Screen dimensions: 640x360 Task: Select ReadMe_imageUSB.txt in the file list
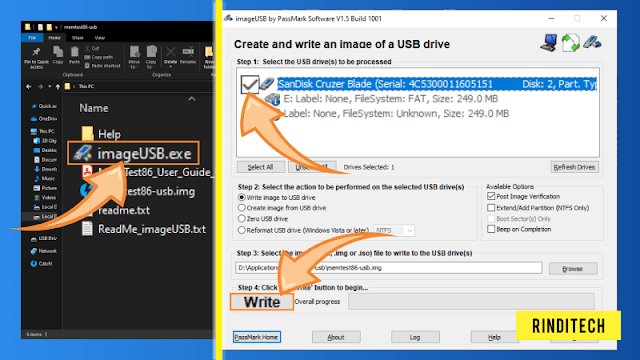pos(143,229)
